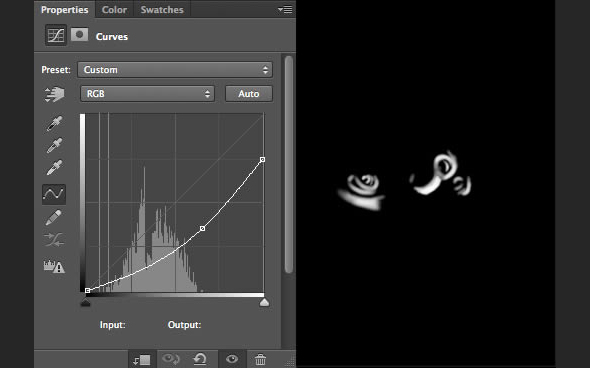Viewport: 590px width, 368px height.
Task: Pick the black point eyedropper
Action: [54, 124]
